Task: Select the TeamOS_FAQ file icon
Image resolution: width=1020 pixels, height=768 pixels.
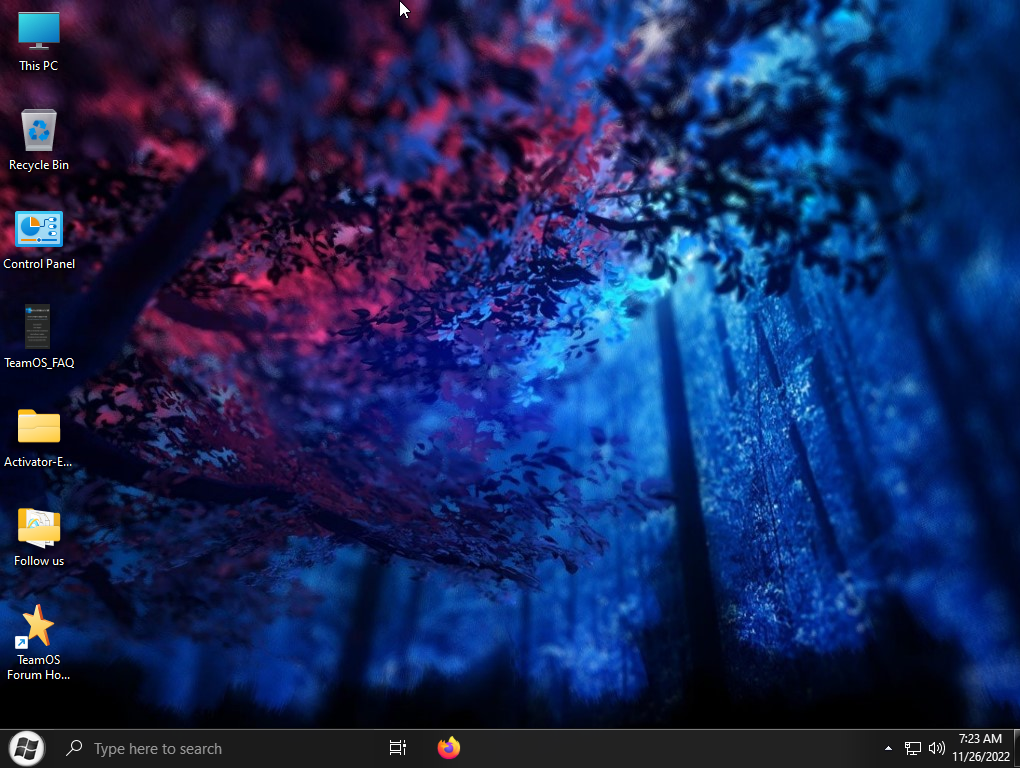Action: [x=38, y=327]
